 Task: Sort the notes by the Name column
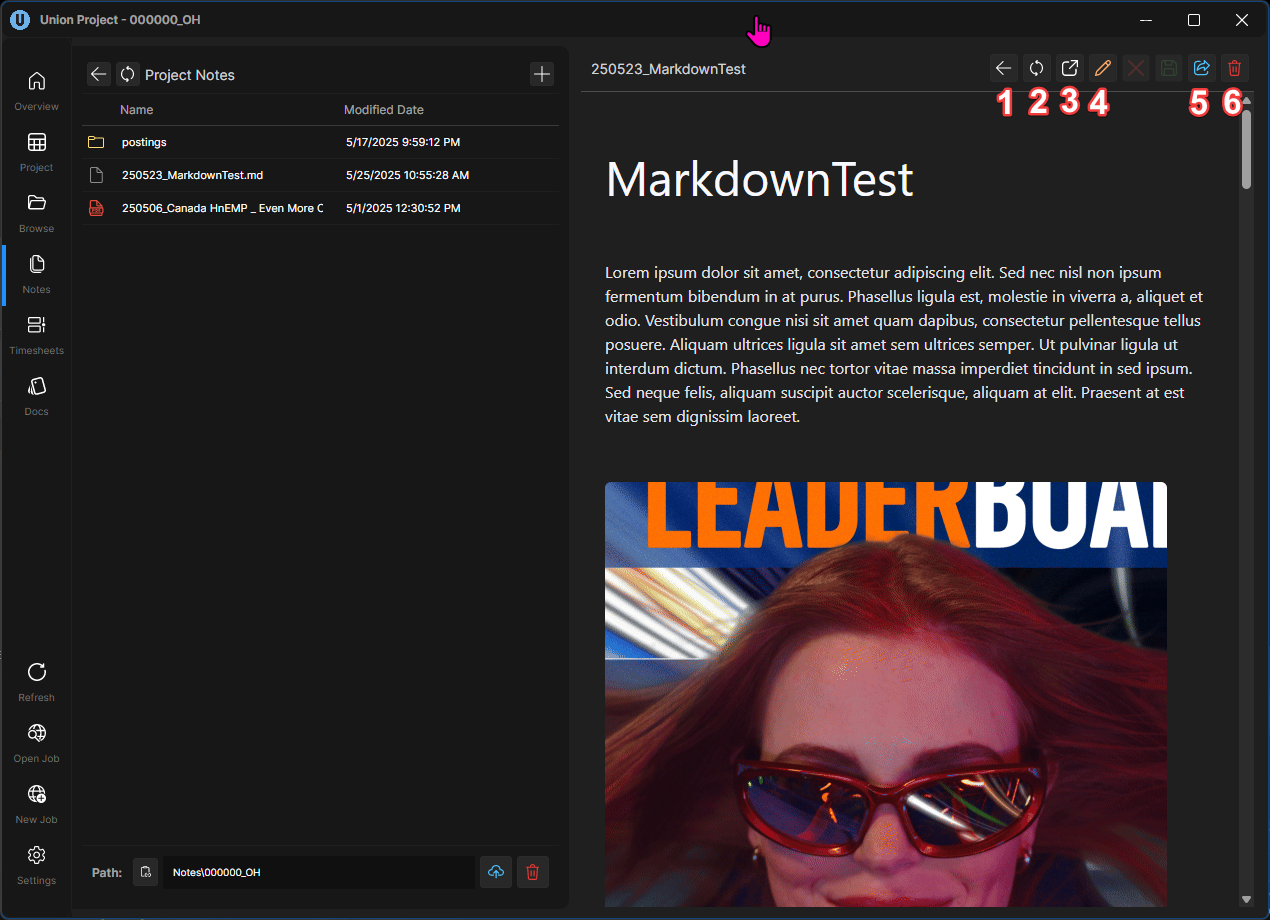[137, 110]
